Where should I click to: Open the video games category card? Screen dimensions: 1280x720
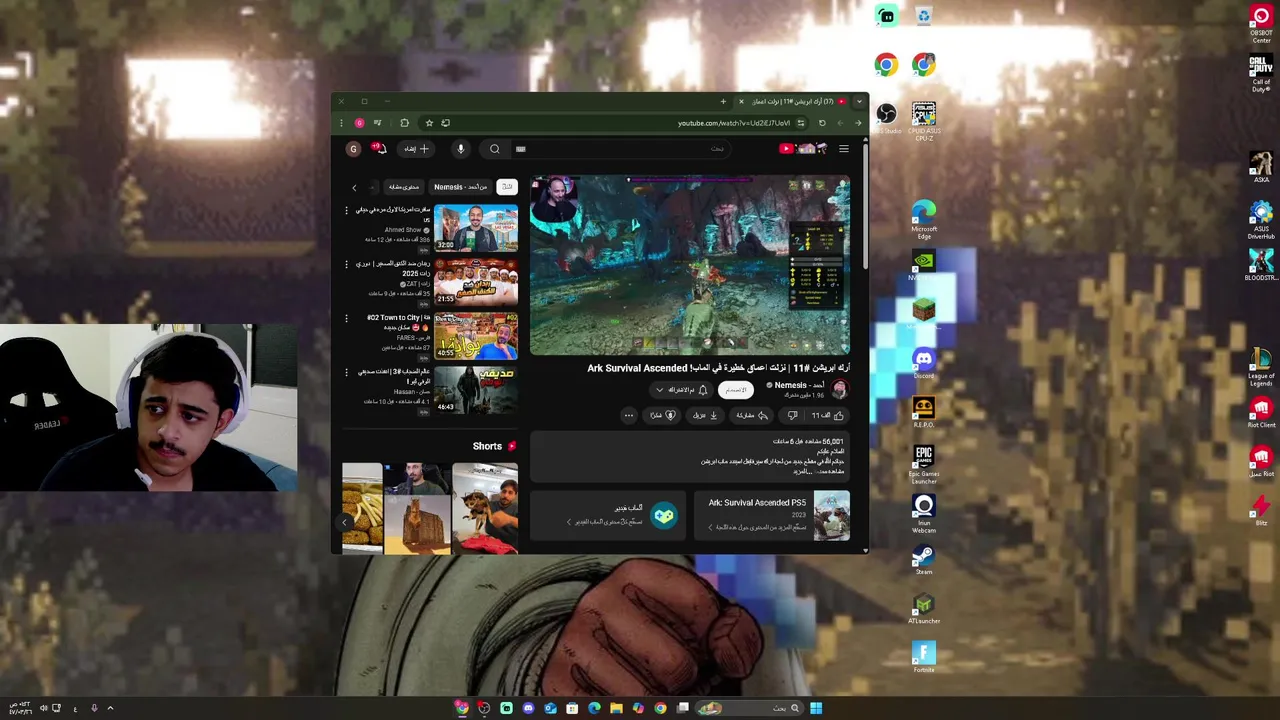[x=608, y=515]
